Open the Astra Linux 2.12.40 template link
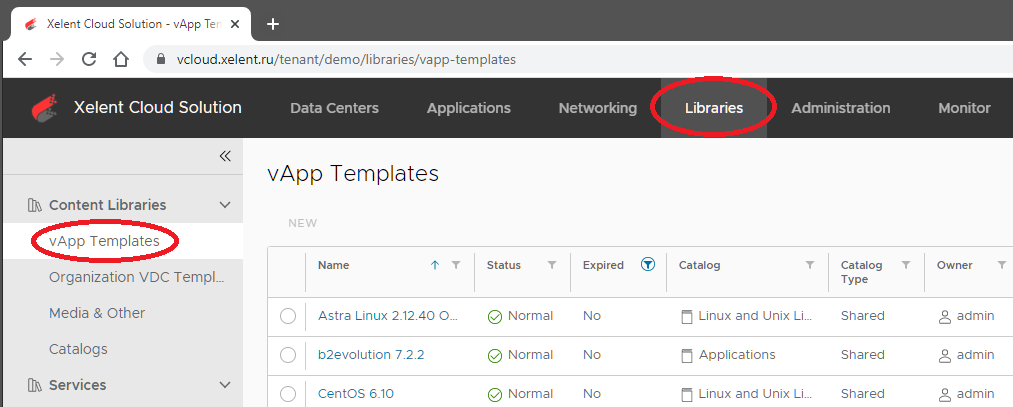The width and height of the screenshot is (1013, 407). point(388,316)
